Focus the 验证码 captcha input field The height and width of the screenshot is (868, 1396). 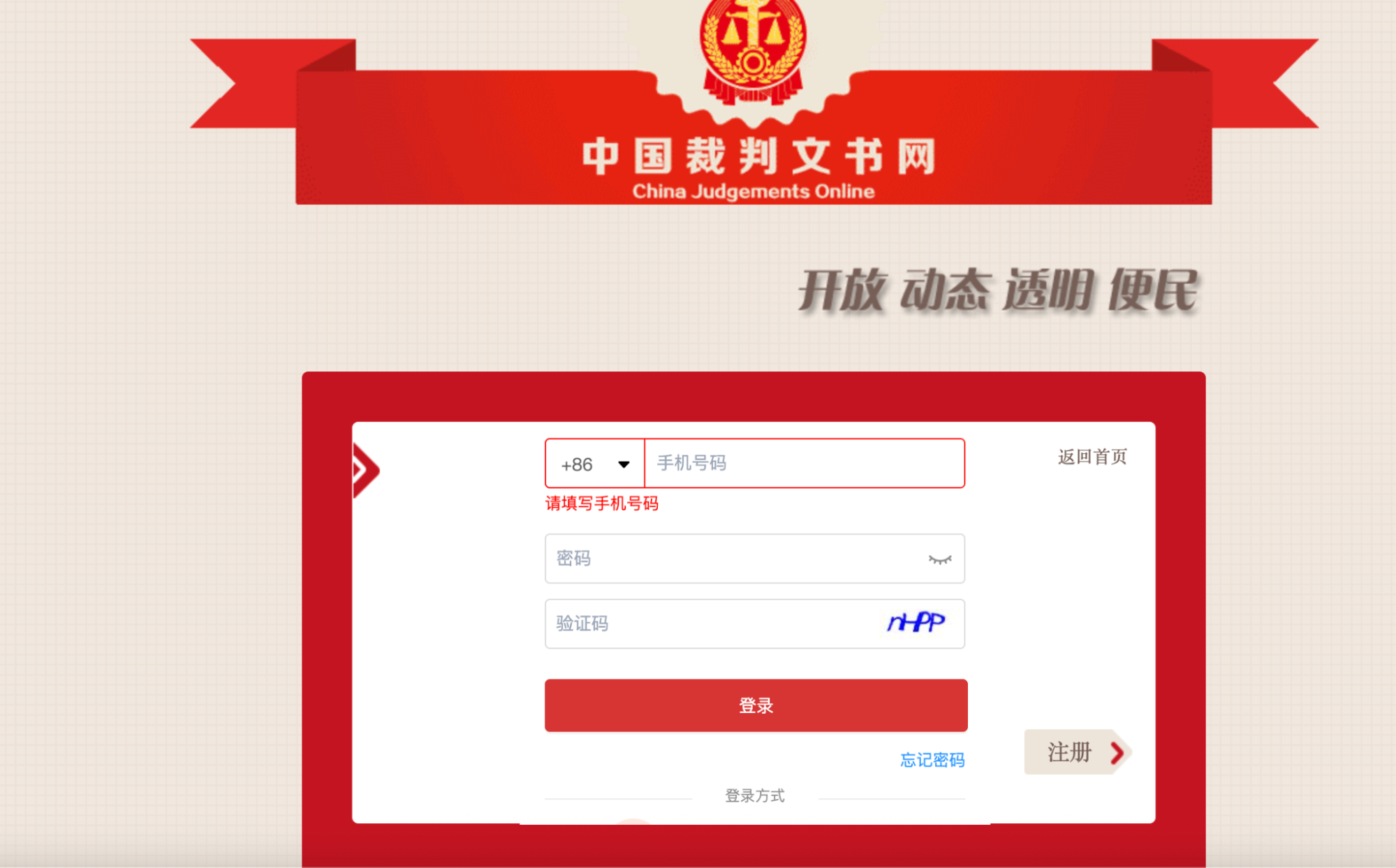click(x=712, y=624)
